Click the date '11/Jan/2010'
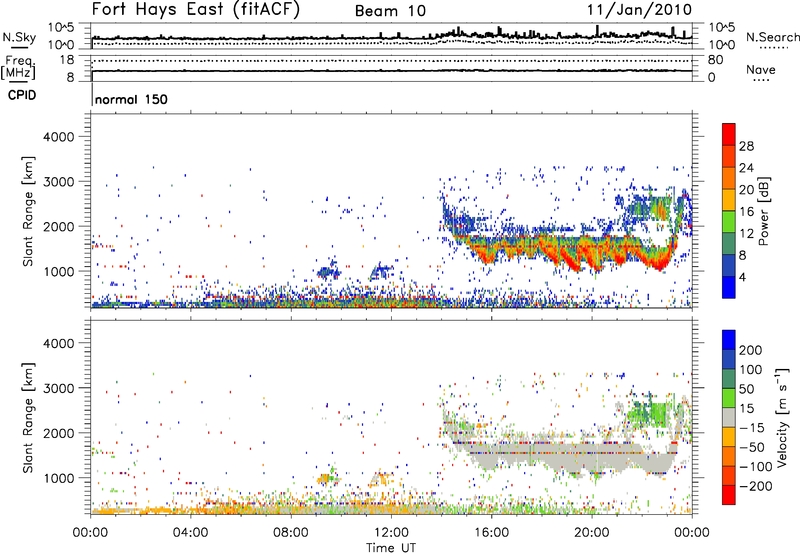Viewport: 800px width, 554px height. tap(639, 10)
